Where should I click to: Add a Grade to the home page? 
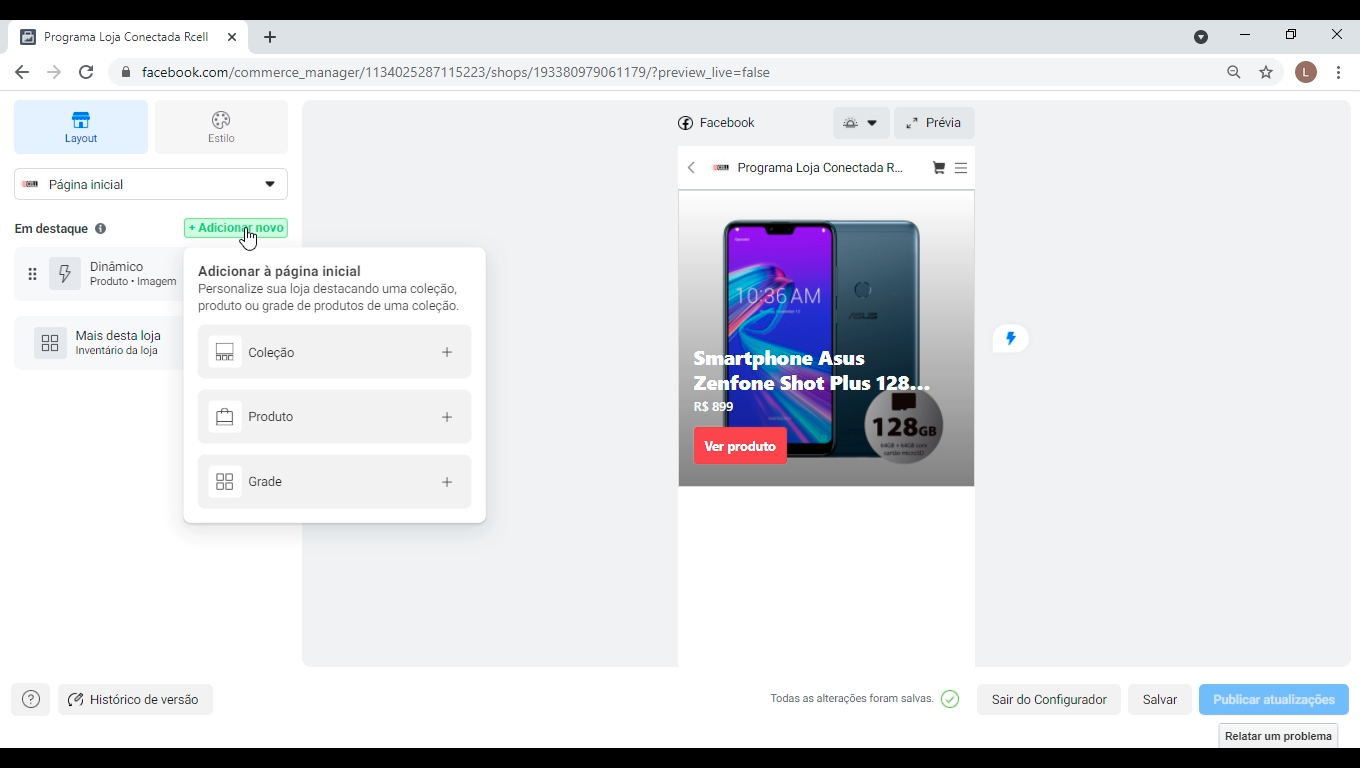tap(334, 482)
